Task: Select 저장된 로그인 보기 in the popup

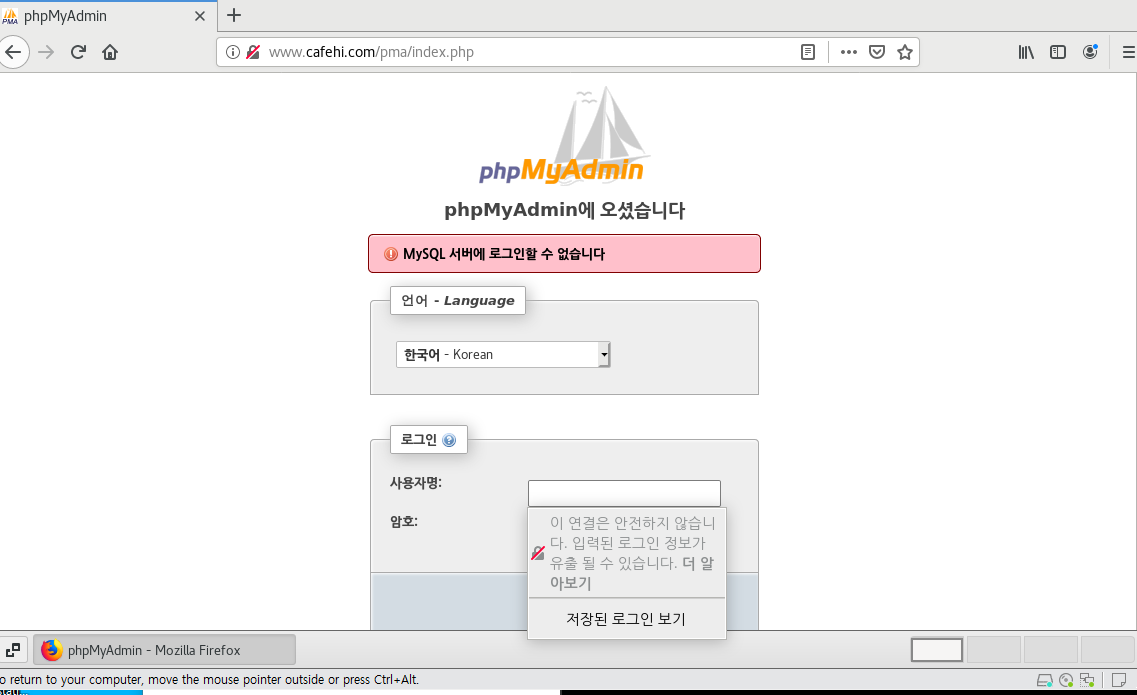Action: 627,619
